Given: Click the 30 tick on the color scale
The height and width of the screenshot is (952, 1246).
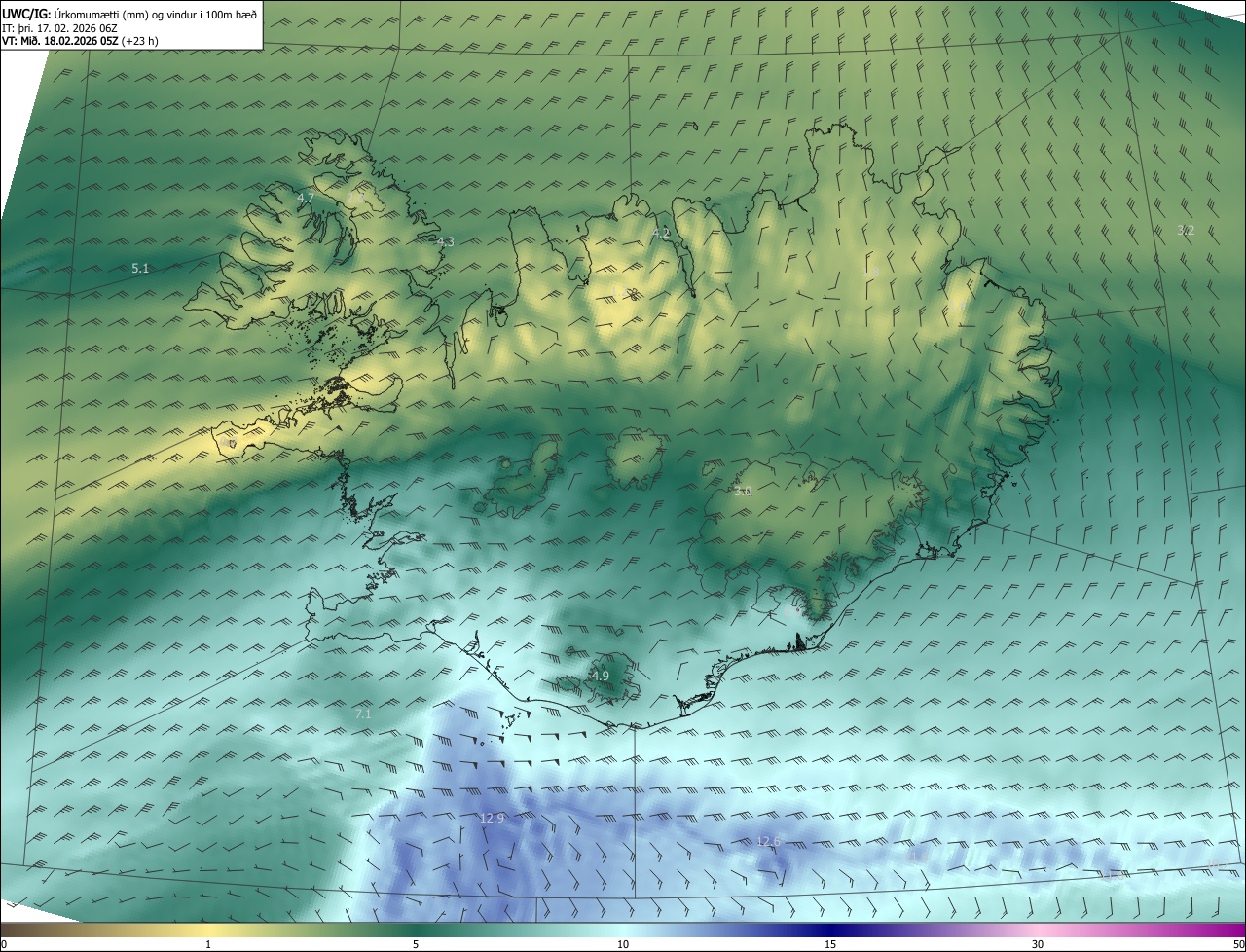Looking at the screenshot, I should [1038, 944].
